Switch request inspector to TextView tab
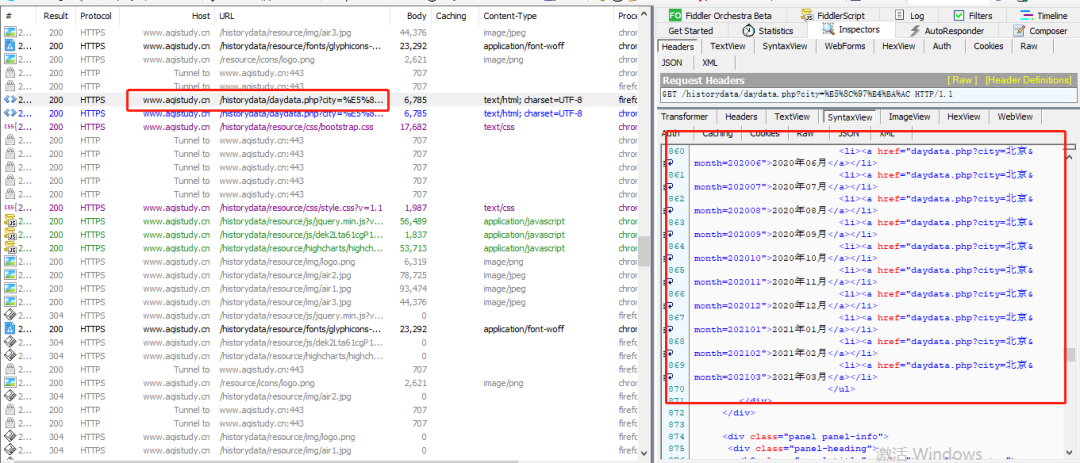1080x463 pixels. point(728,46)
